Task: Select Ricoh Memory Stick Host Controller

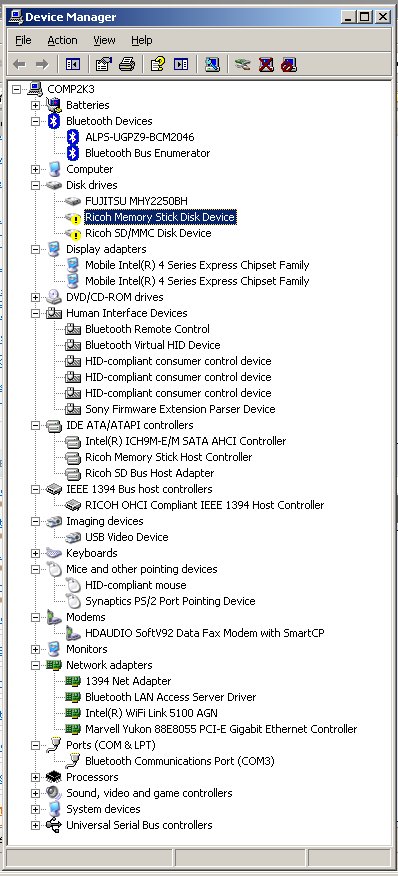Action: click(x=168, y=458)
